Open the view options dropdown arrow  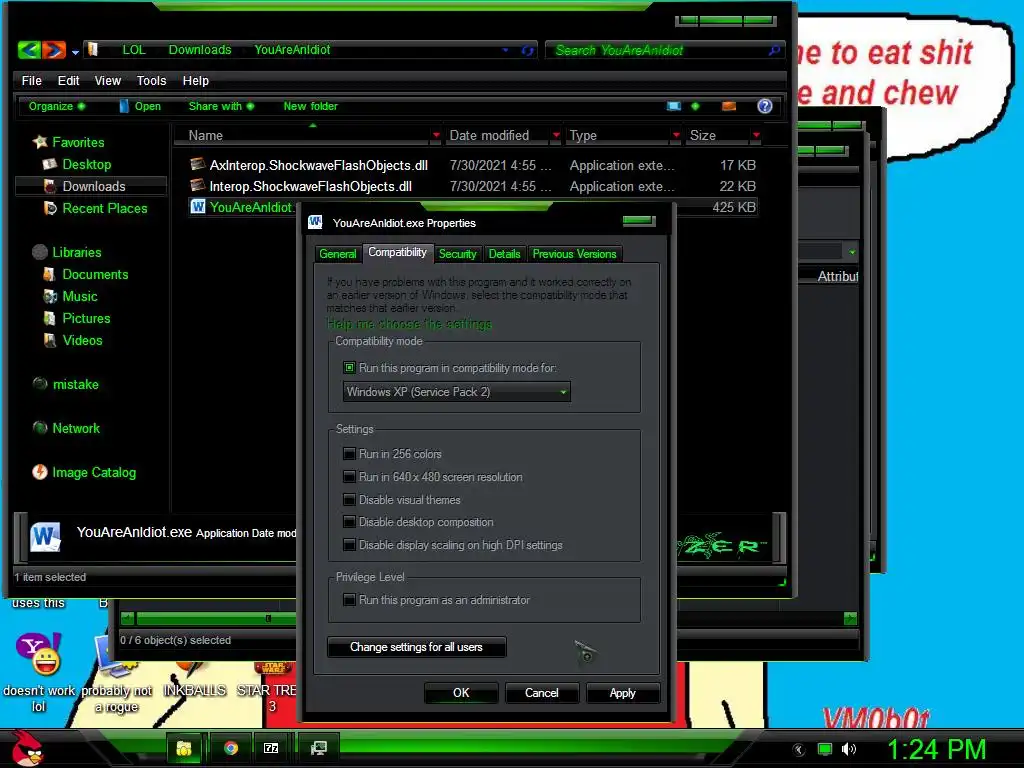[695, 106]
